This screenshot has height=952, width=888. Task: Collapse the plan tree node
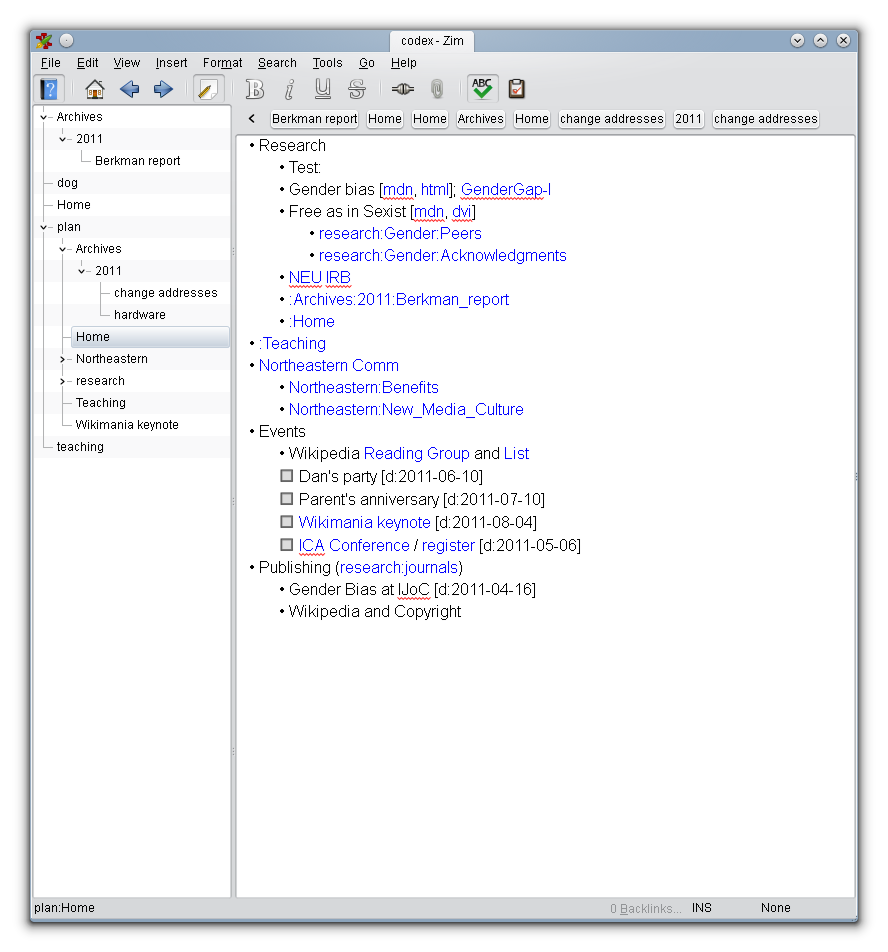coord(43,227)
